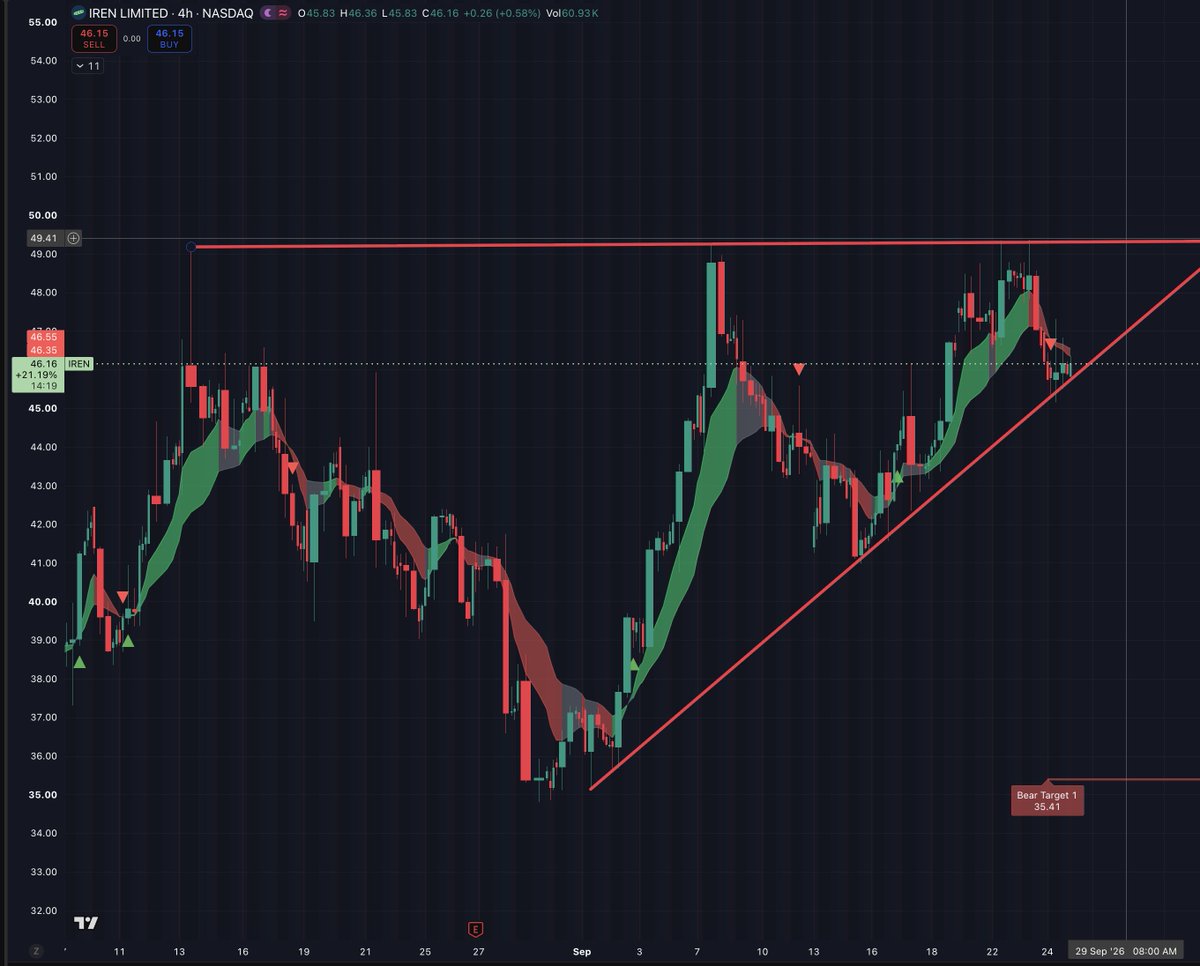This screenshot has height=966, width=1200.
Task: Click the 40.00 price axis label
Action: [43, 602]
